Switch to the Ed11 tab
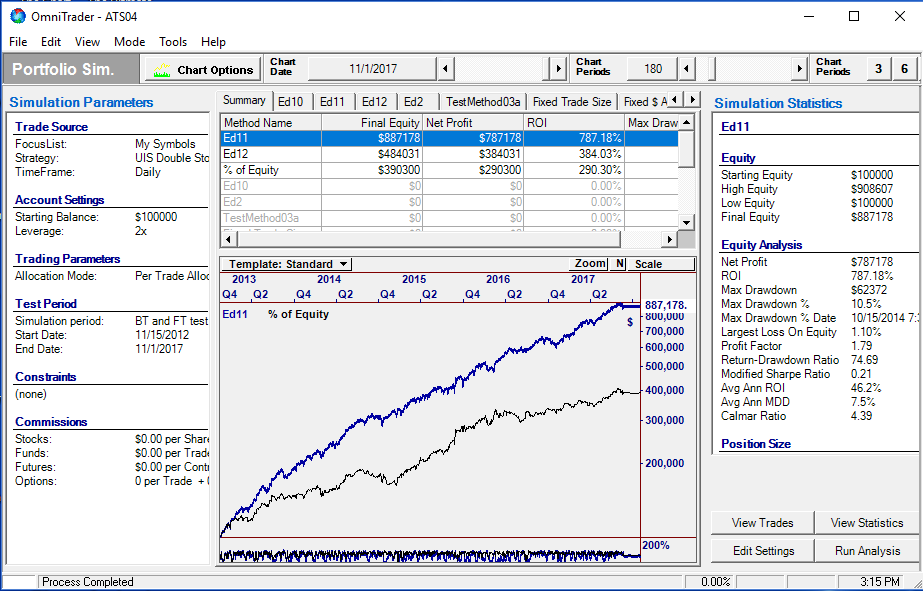Image resolution: width=923 pixels, height=591 pixels. (x=333, y=102)
